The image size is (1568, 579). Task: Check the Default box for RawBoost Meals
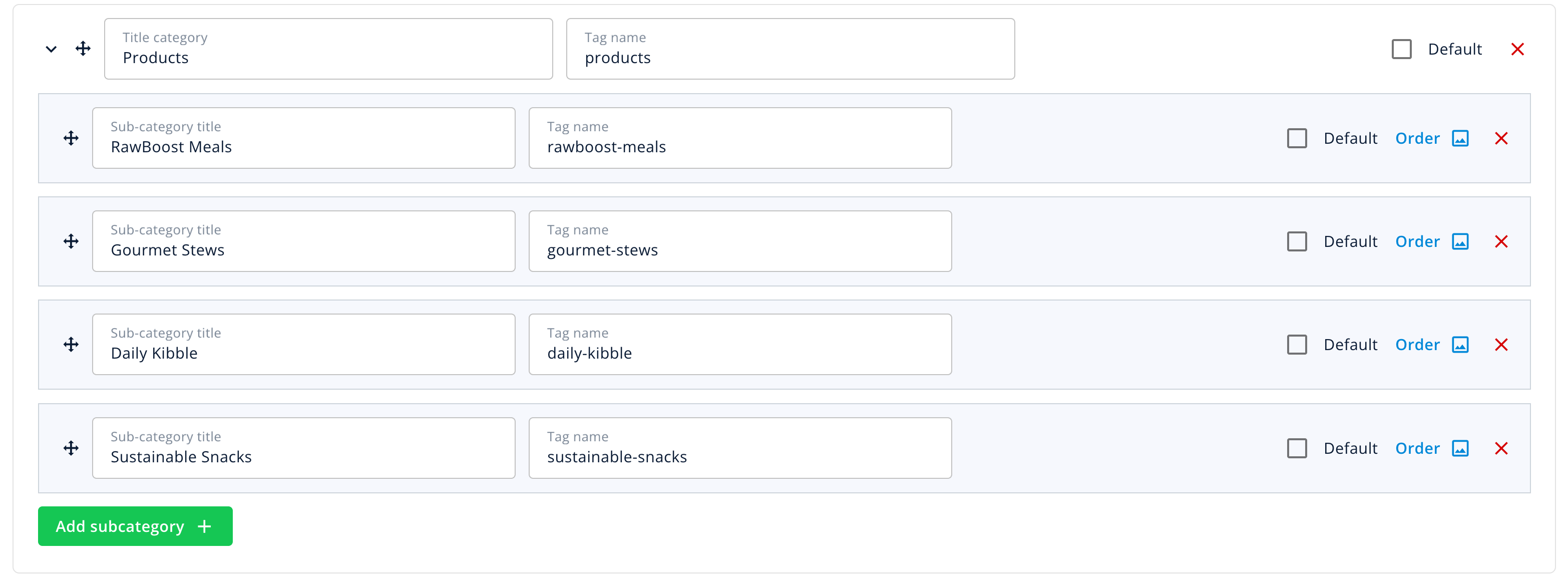(x=1298, y=138)
